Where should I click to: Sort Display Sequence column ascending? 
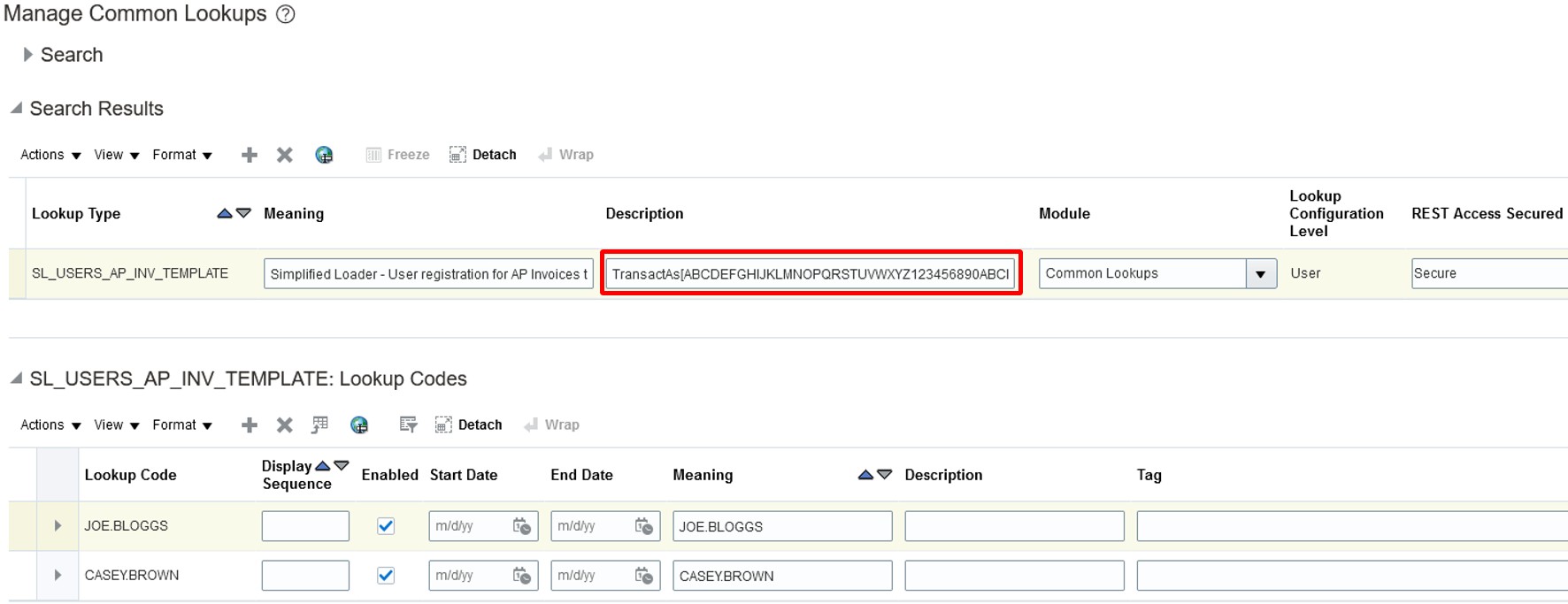323,466
